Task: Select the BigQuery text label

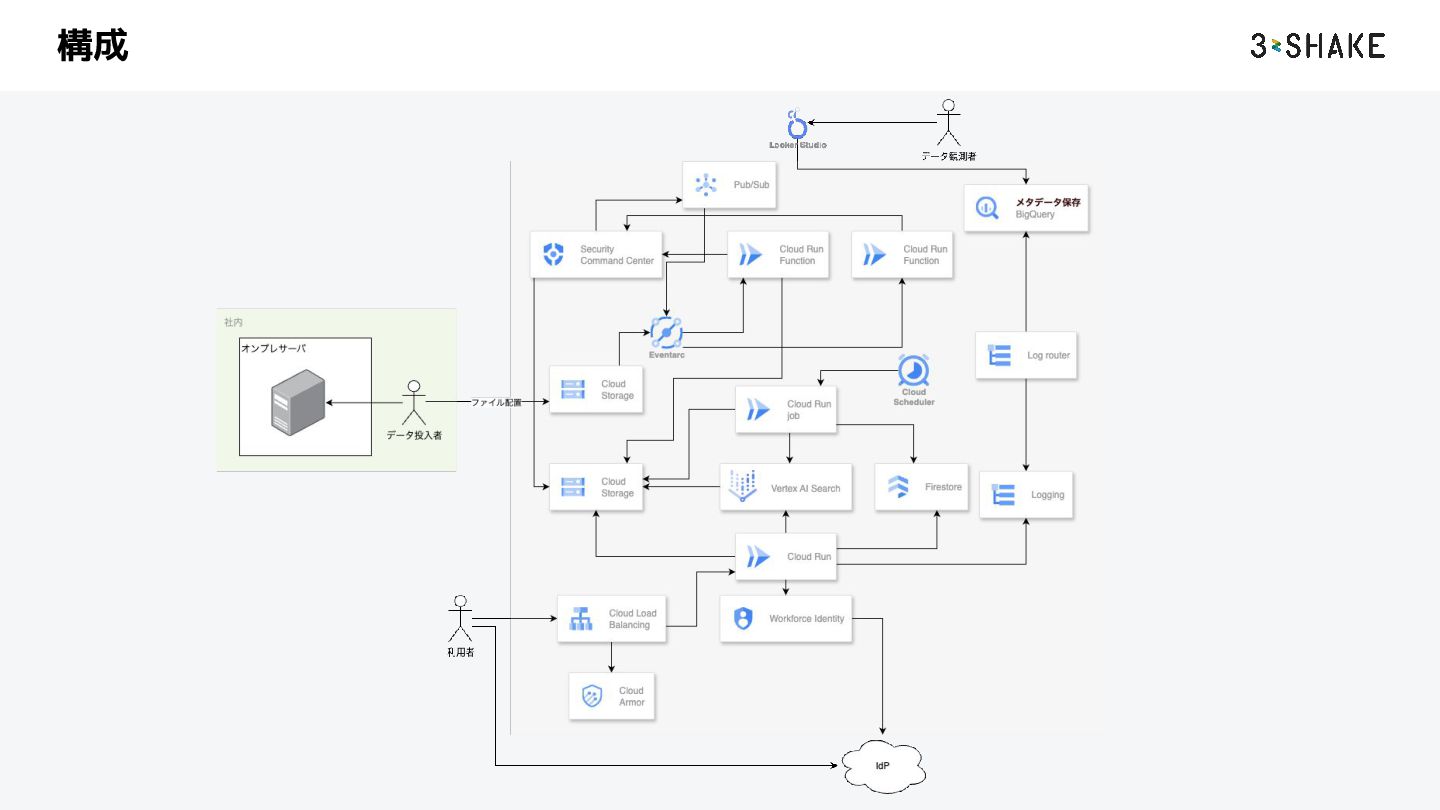Action: tap(1035, 214)
